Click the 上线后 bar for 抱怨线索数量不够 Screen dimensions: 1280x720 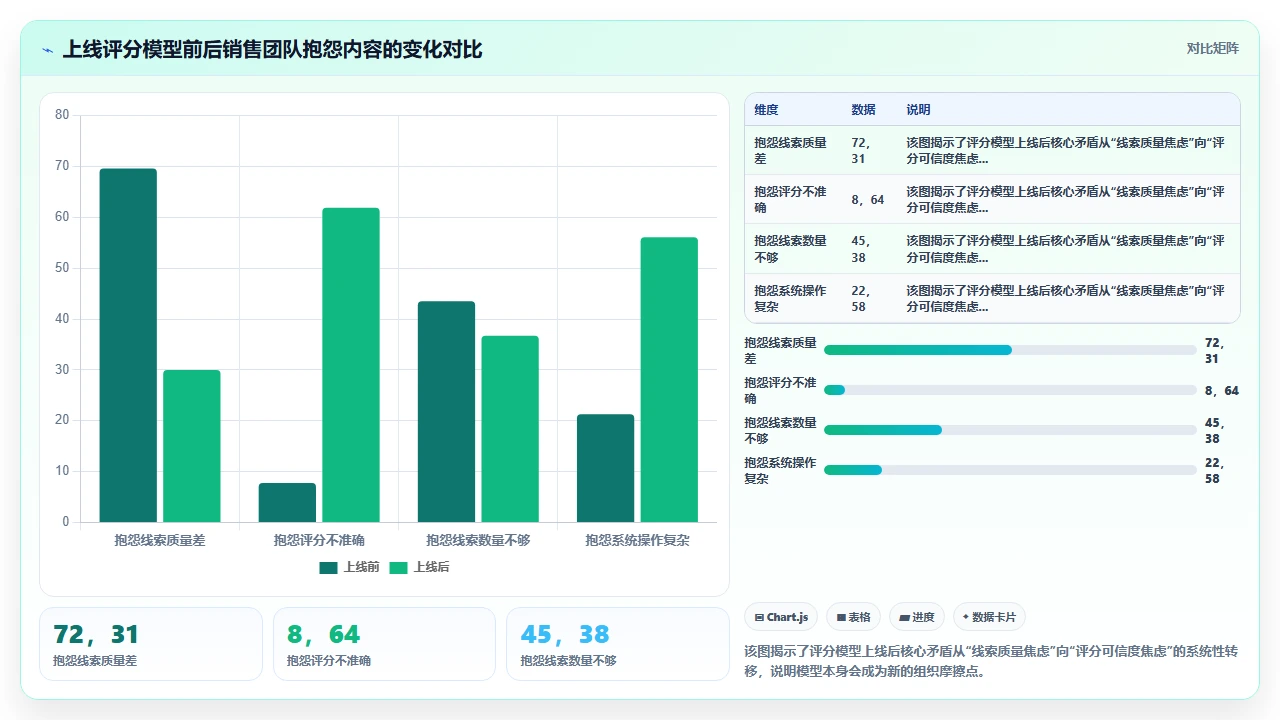click(510, 429)
